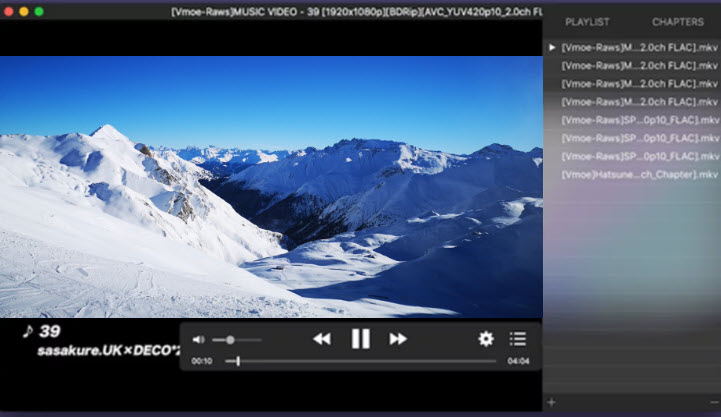The height and width of the screenshot is (417, 721).
Task: Adjust the volume slider knob
Action: [x=230, y=340]
